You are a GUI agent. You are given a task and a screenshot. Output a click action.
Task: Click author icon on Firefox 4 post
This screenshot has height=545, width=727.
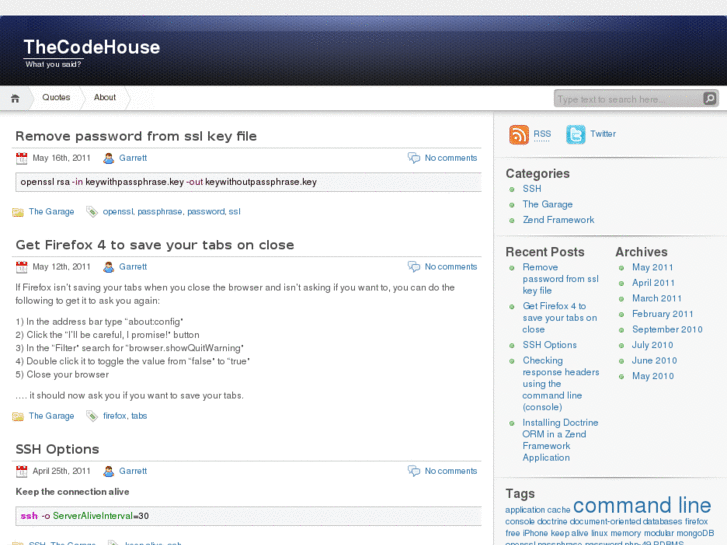[108, 267]
